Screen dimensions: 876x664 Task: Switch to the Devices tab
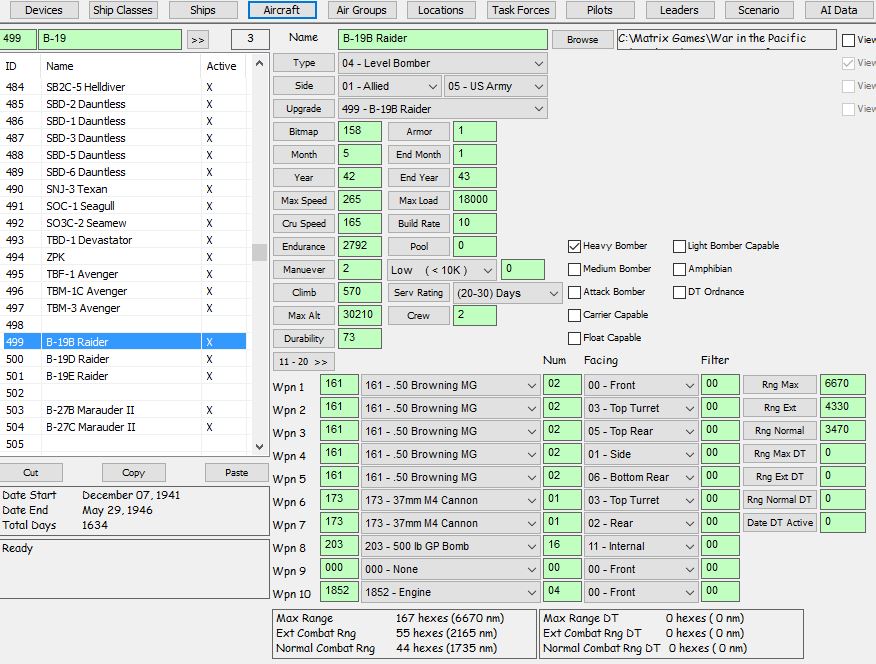pos(44,10)
